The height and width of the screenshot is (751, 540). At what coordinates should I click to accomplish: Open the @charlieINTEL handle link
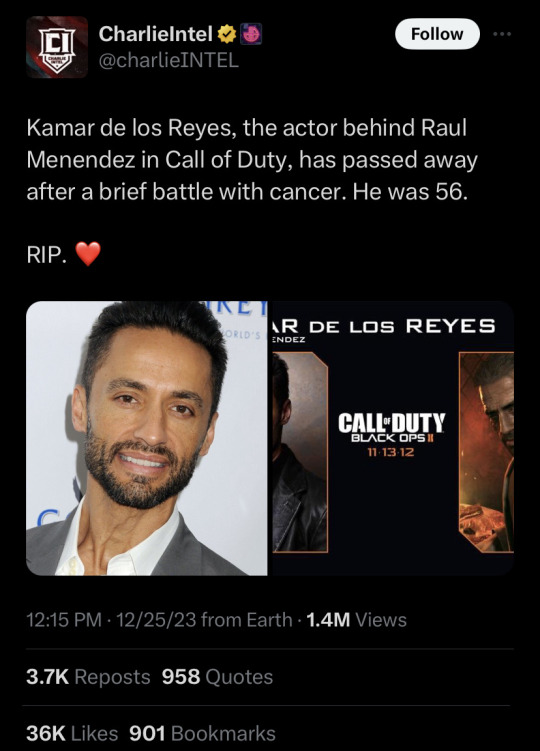point(168,60)
